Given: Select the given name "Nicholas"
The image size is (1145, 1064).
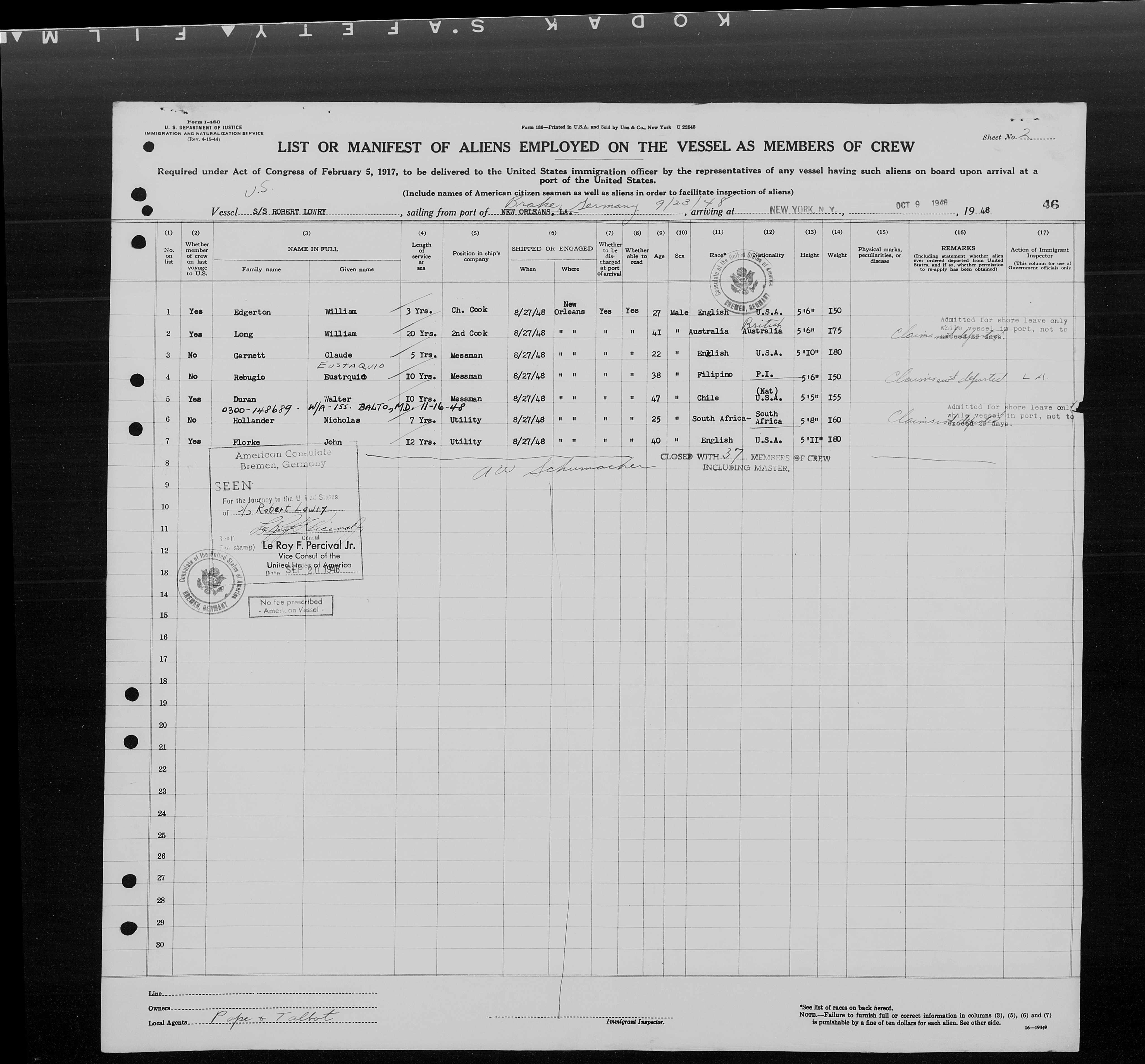Looking at the screenshot, I should 342,420.
